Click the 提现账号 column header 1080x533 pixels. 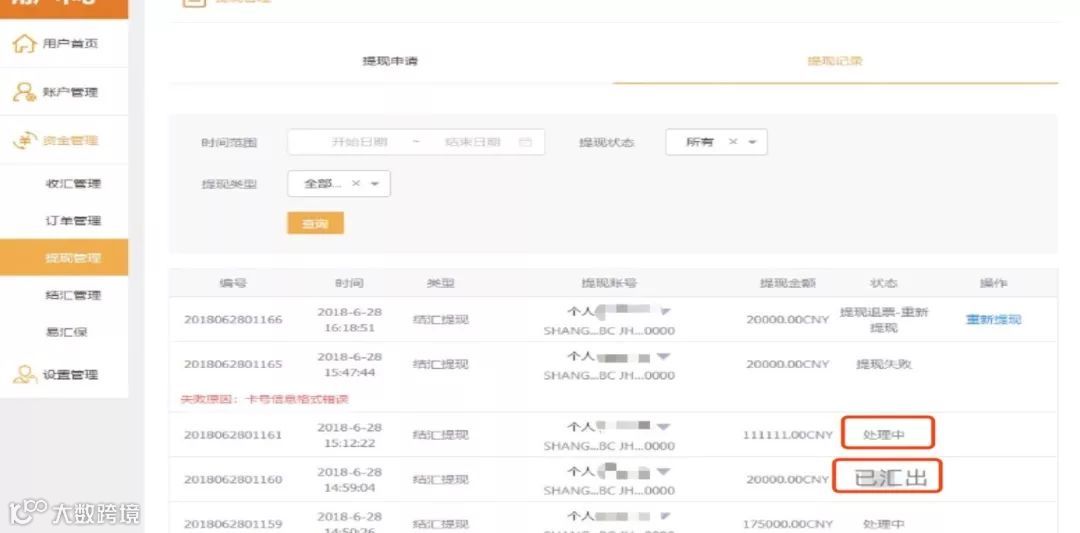[609, 283]
